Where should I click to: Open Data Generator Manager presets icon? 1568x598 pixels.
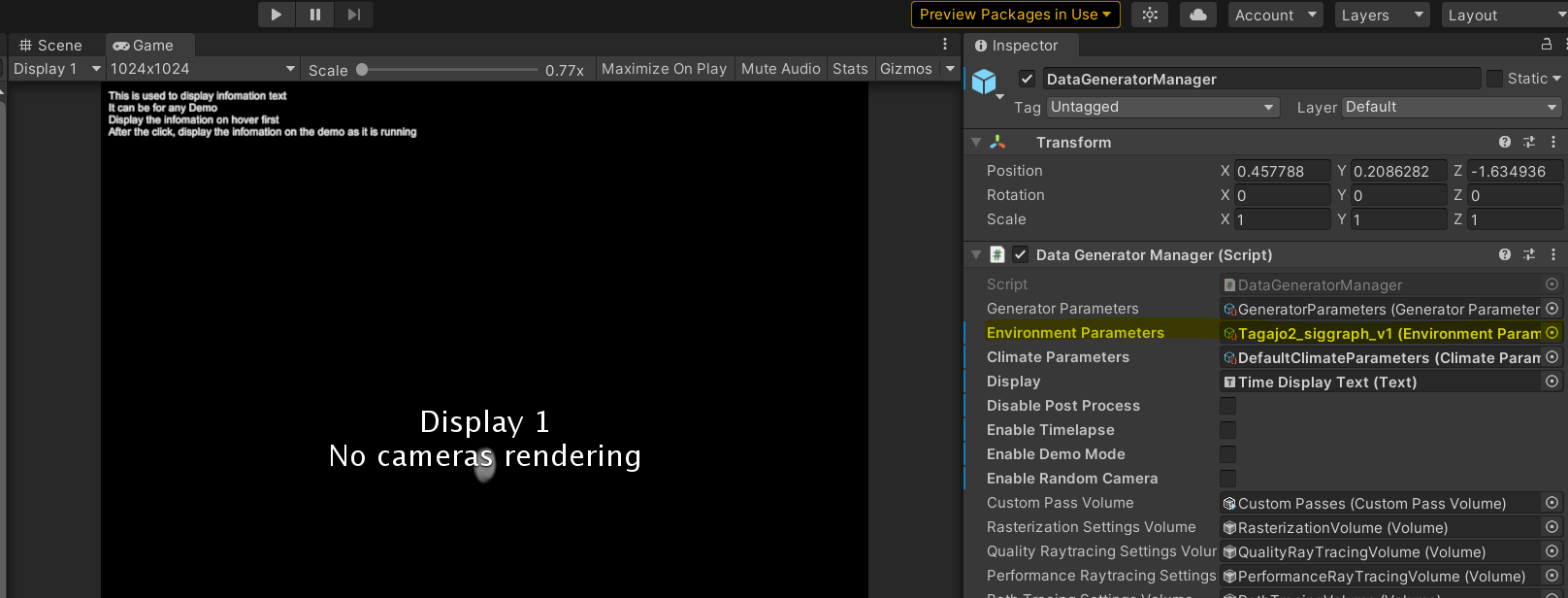(1529, 254)
